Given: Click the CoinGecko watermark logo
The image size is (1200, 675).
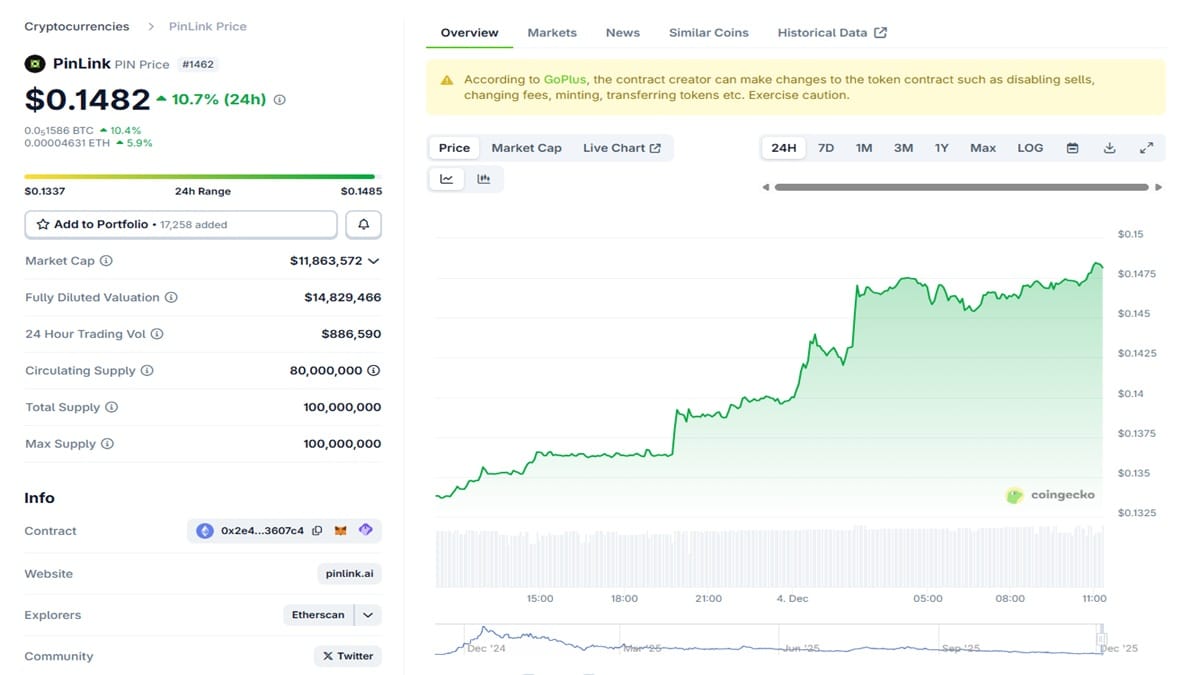Looking at the screenshot, I should coord(1015,494).
